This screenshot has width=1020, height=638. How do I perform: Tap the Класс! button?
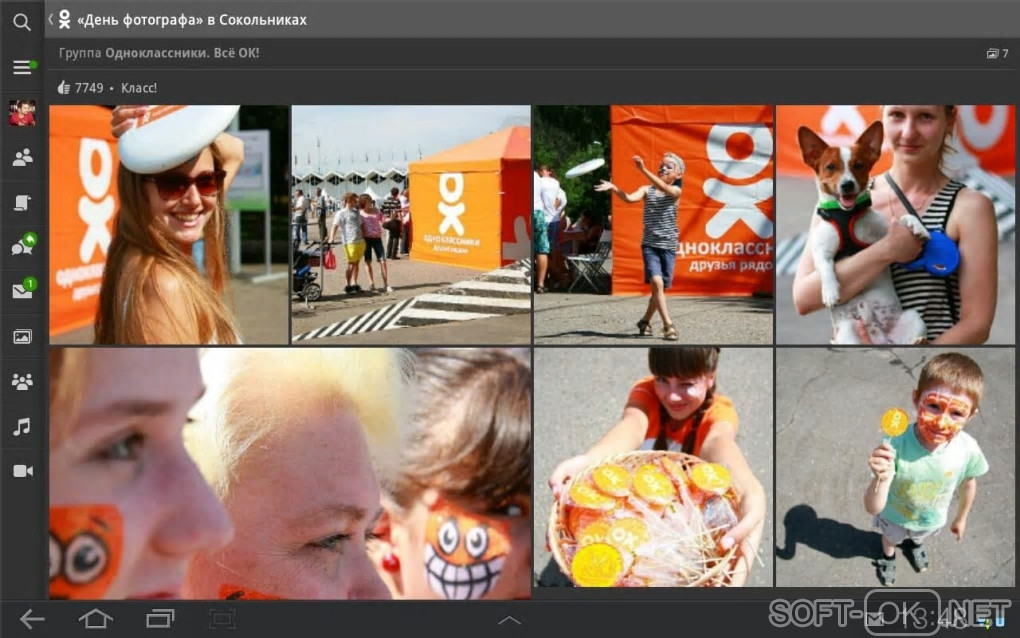(139, 88)
